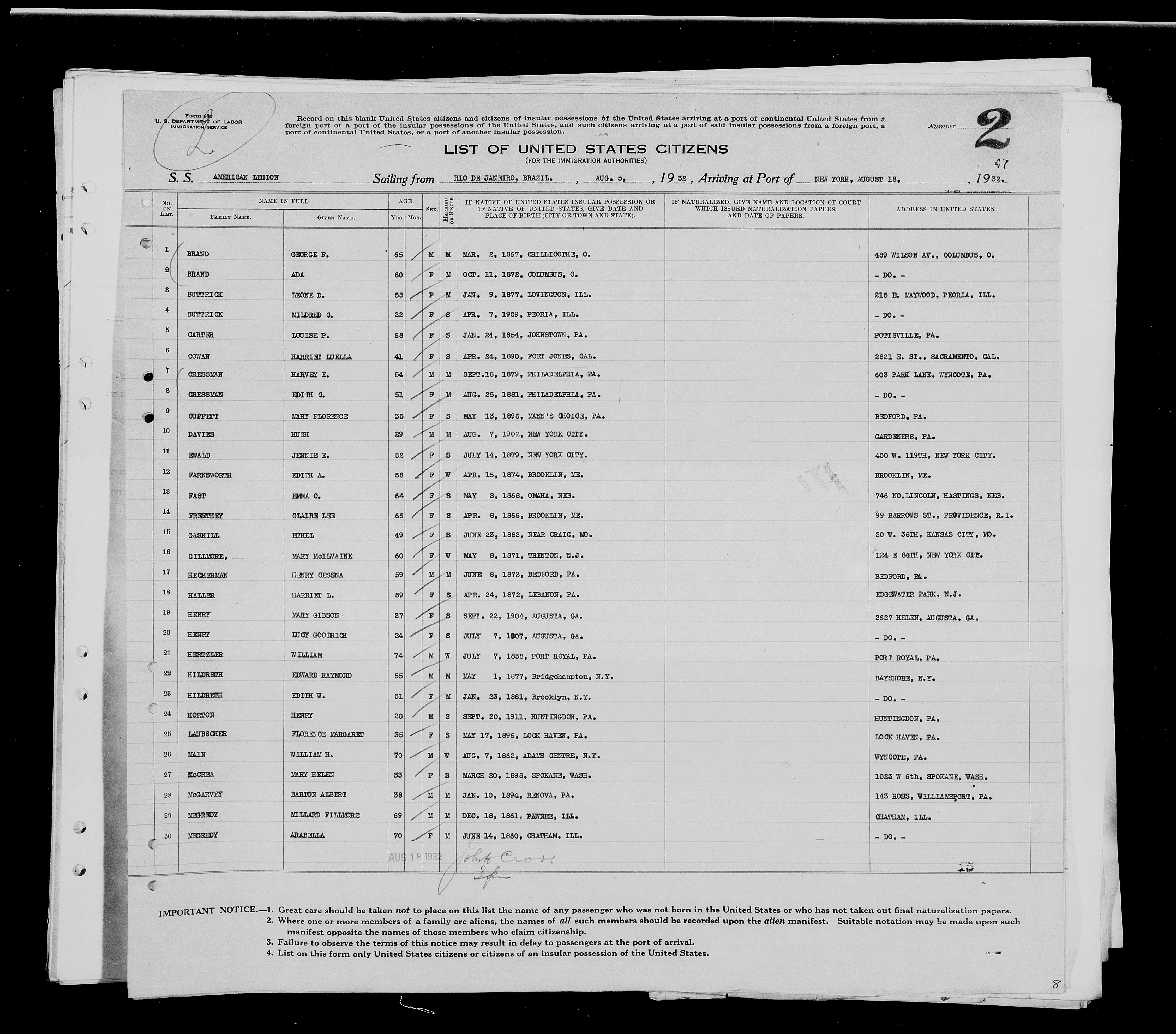Select the GIVEN NAME column header
This screenshot has height=1034, width=1176.
(336, 218)
